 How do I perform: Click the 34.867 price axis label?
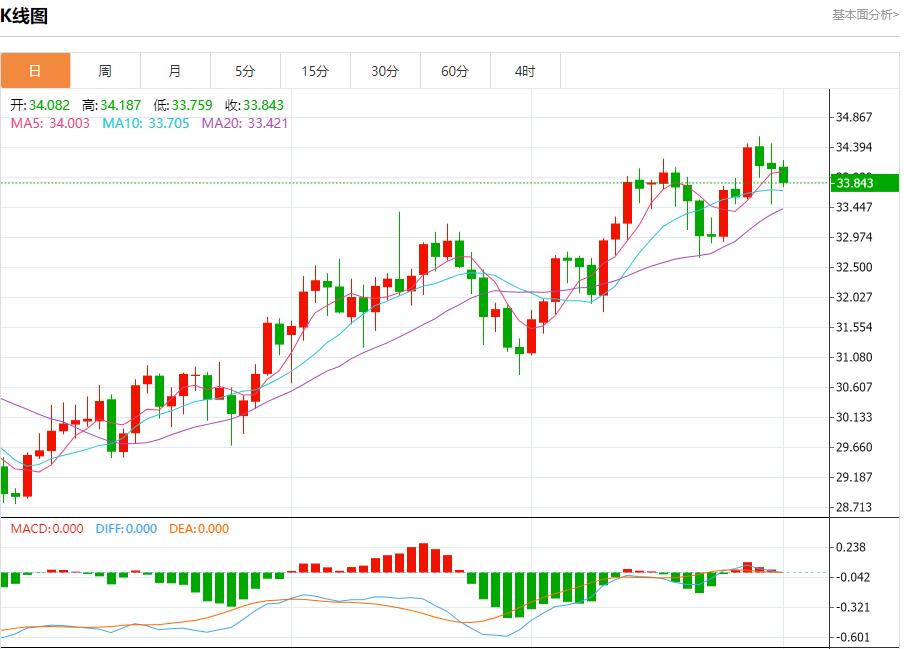(x=853, y=117)
